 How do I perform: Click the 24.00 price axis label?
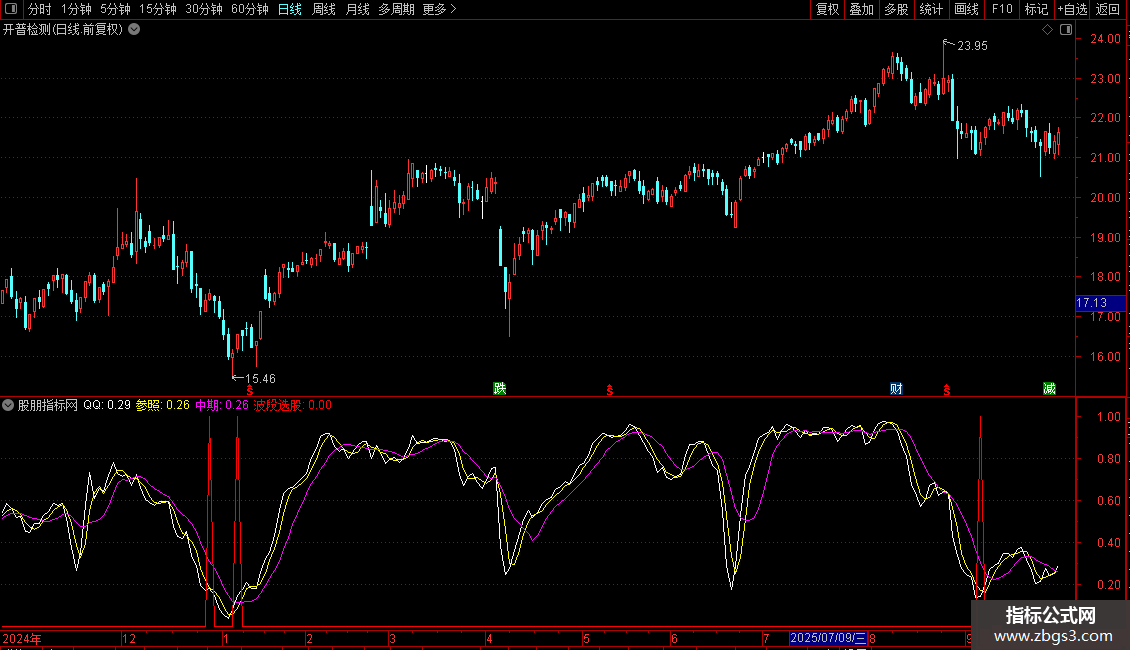tap(1105, 39)
